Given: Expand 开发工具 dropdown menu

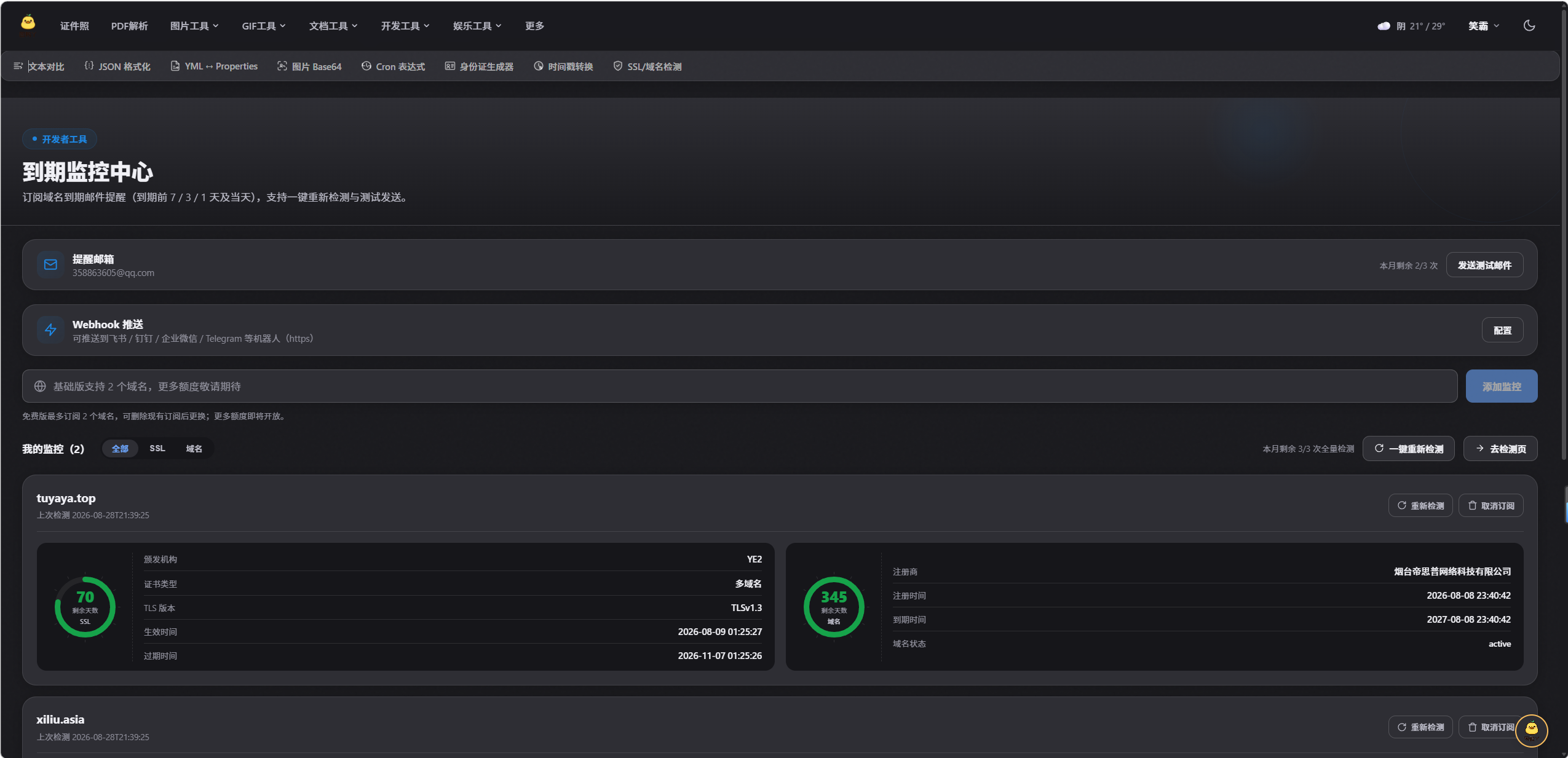Looking at the screenshot, I should coord(405,26).
